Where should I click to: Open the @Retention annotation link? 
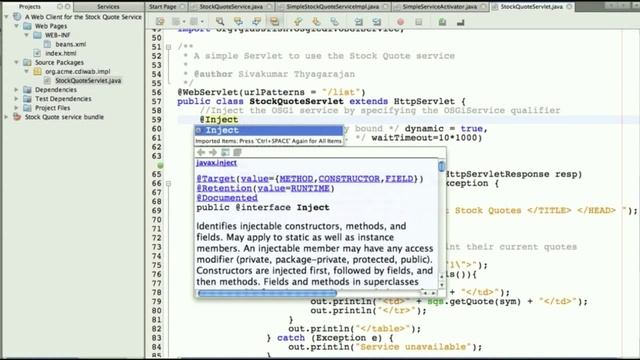point(224,188)
